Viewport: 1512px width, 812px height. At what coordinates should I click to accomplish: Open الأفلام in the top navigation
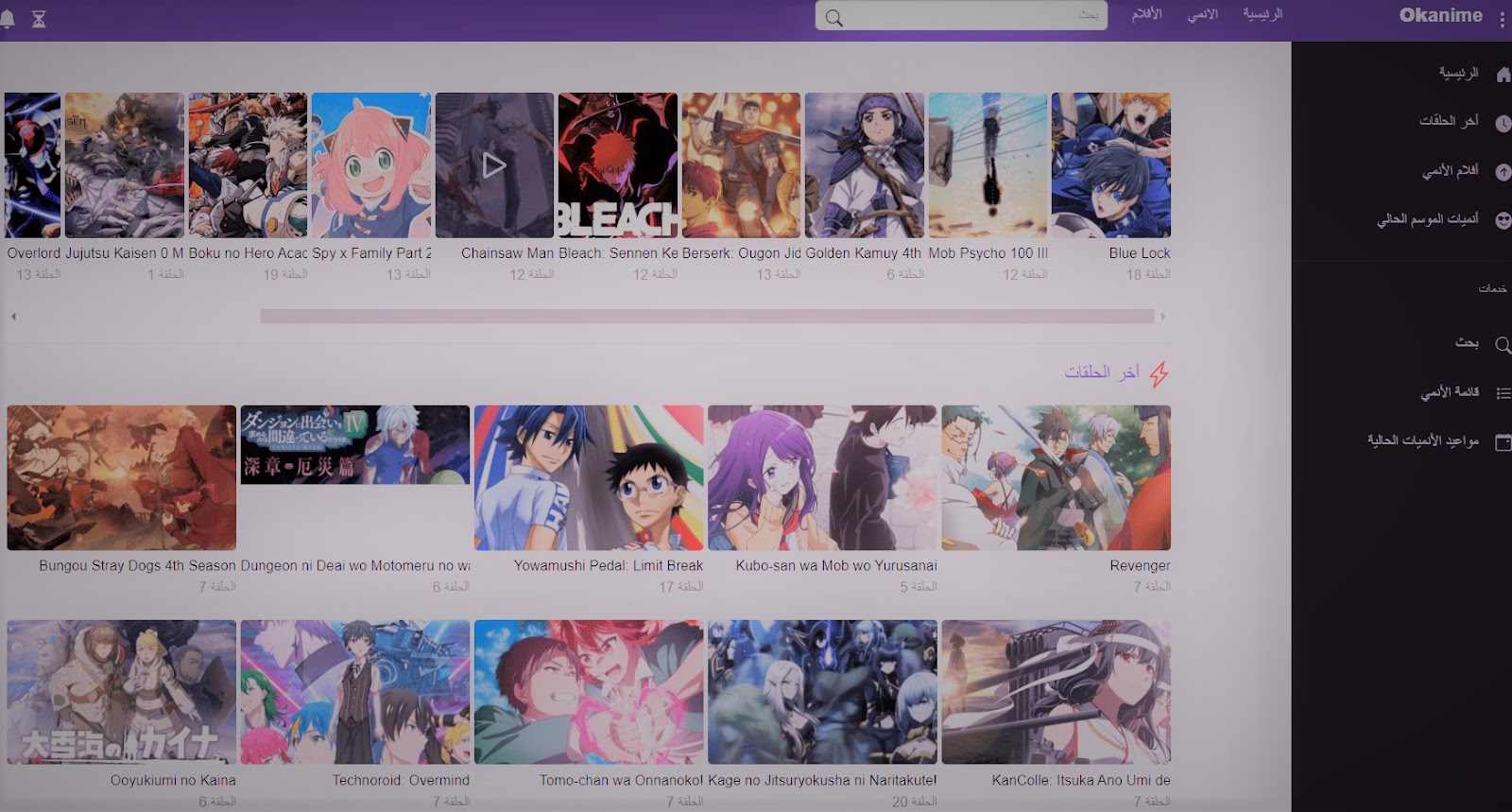tap(1146, 14)
